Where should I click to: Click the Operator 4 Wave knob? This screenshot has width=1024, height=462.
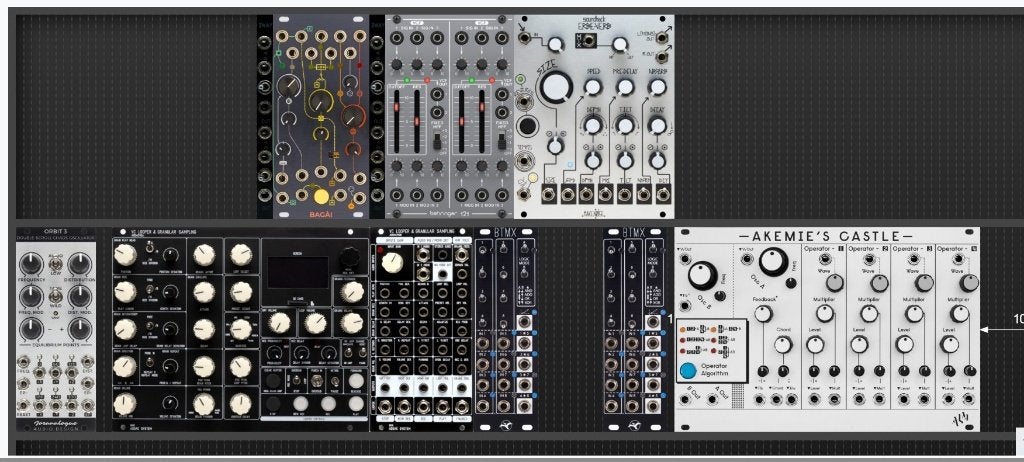click(969, 283)
